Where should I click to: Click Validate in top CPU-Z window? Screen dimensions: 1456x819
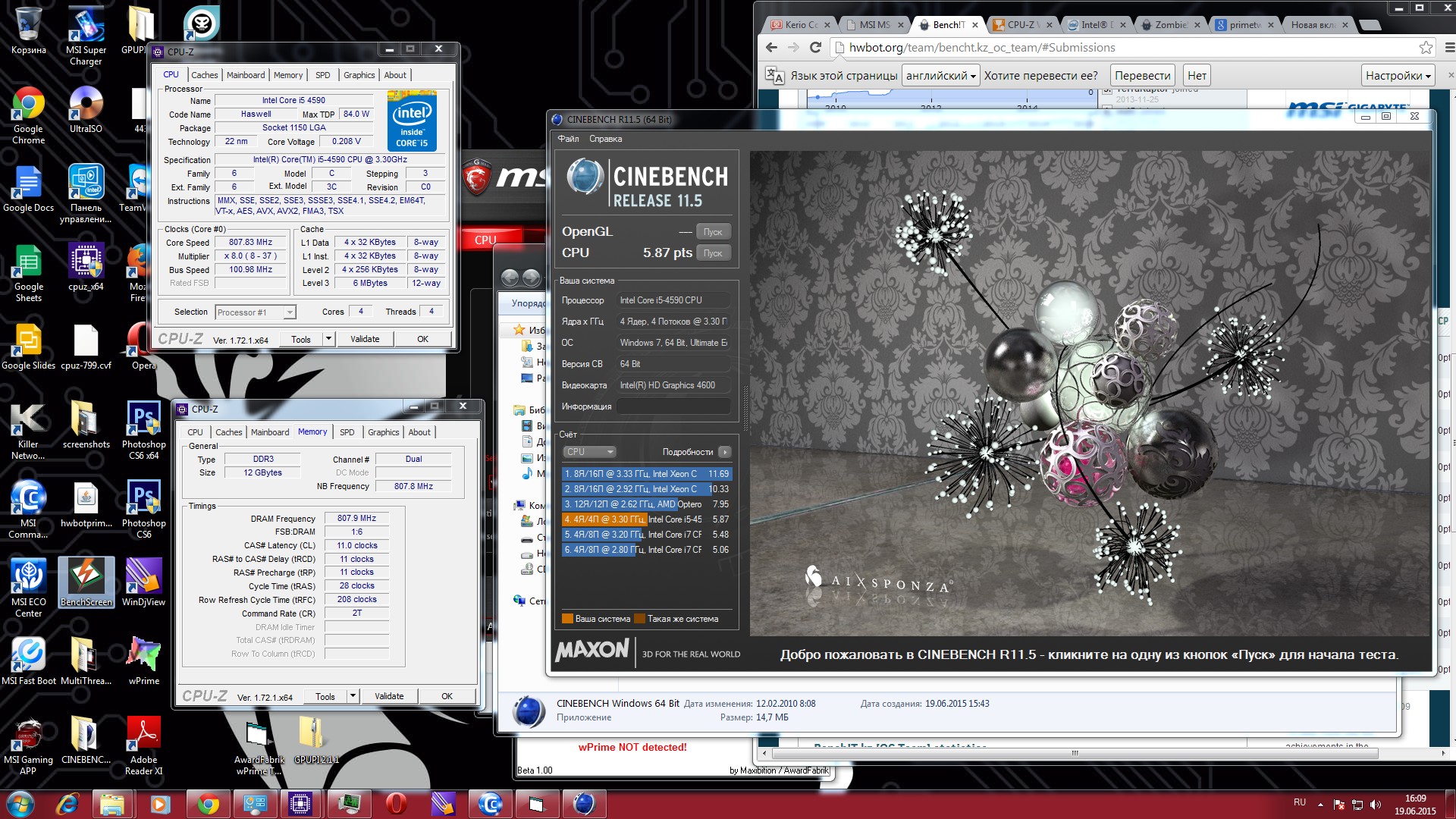tap(365, 339)
